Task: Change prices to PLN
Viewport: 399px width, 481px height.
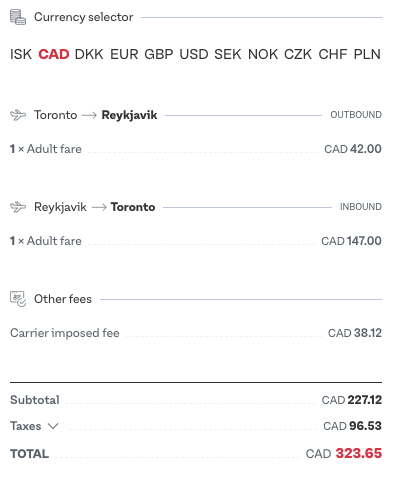Action: pos(367,54)
